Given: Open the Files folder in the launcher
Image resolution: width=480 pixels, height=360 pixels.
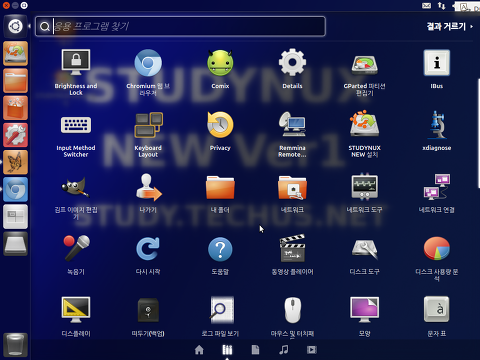Looking at the screenshot, I should tap(15, 81).
